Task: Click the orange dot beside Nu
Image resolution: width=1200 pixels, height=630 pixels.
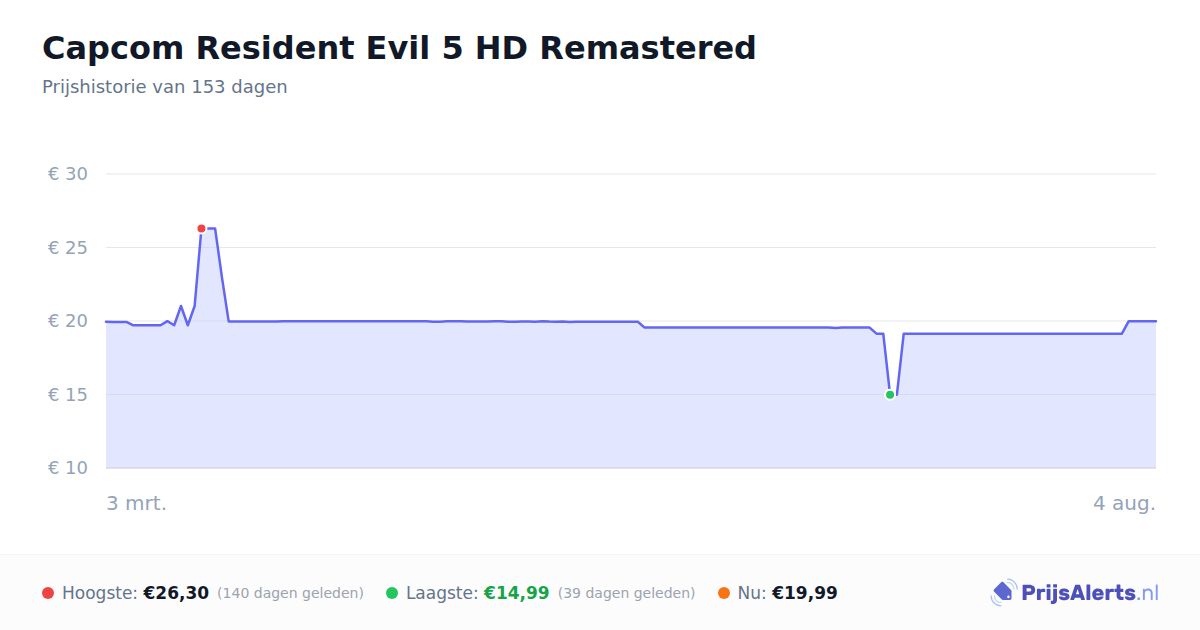Action: [724, 593]
